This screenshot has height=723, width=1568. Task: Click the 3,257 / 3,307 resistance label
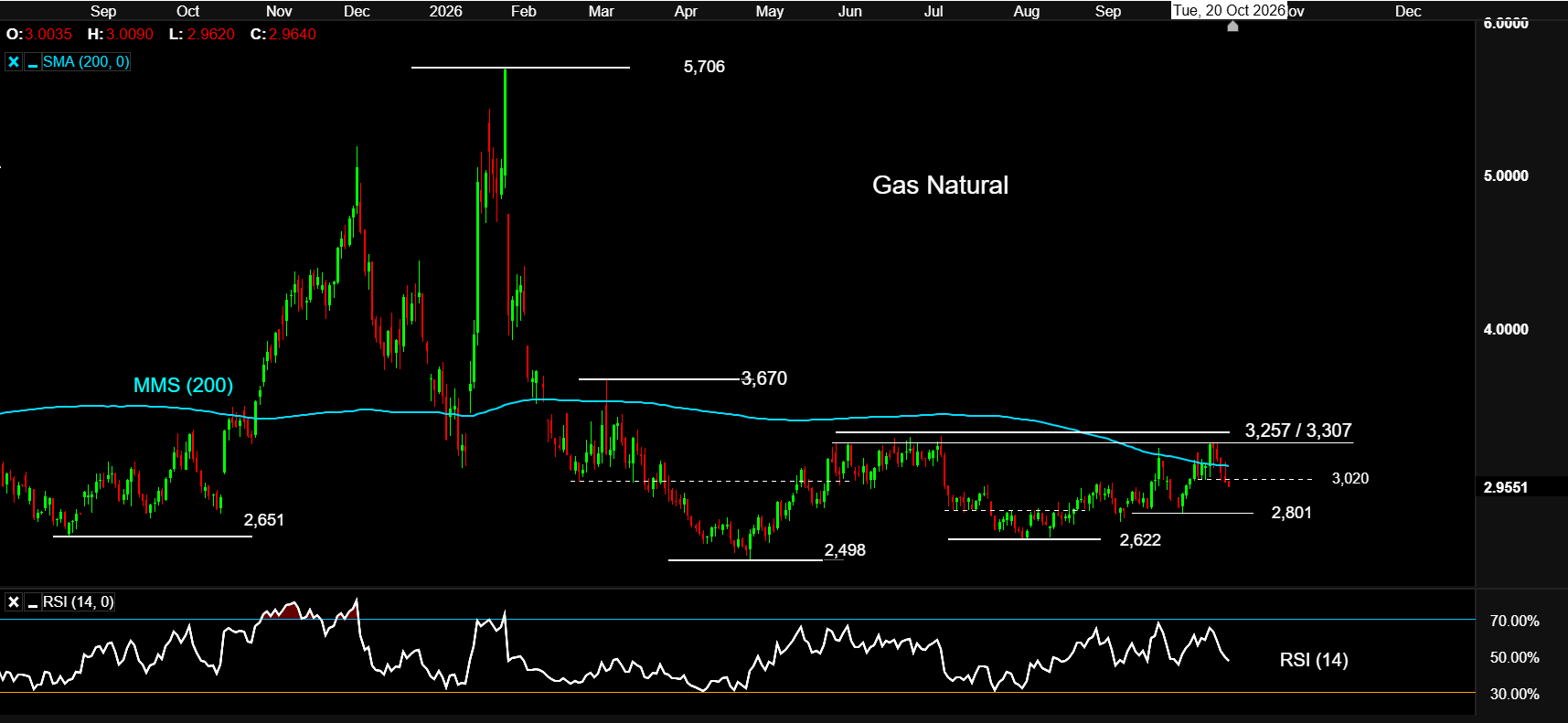tap(1298, 431)
